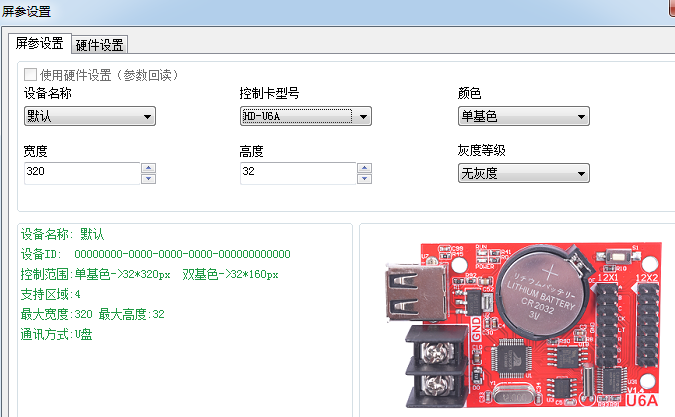The image size is (675, 417).
Task: Click the up arrow of 宽度 spinner
Action: click(x=148, y=168)
